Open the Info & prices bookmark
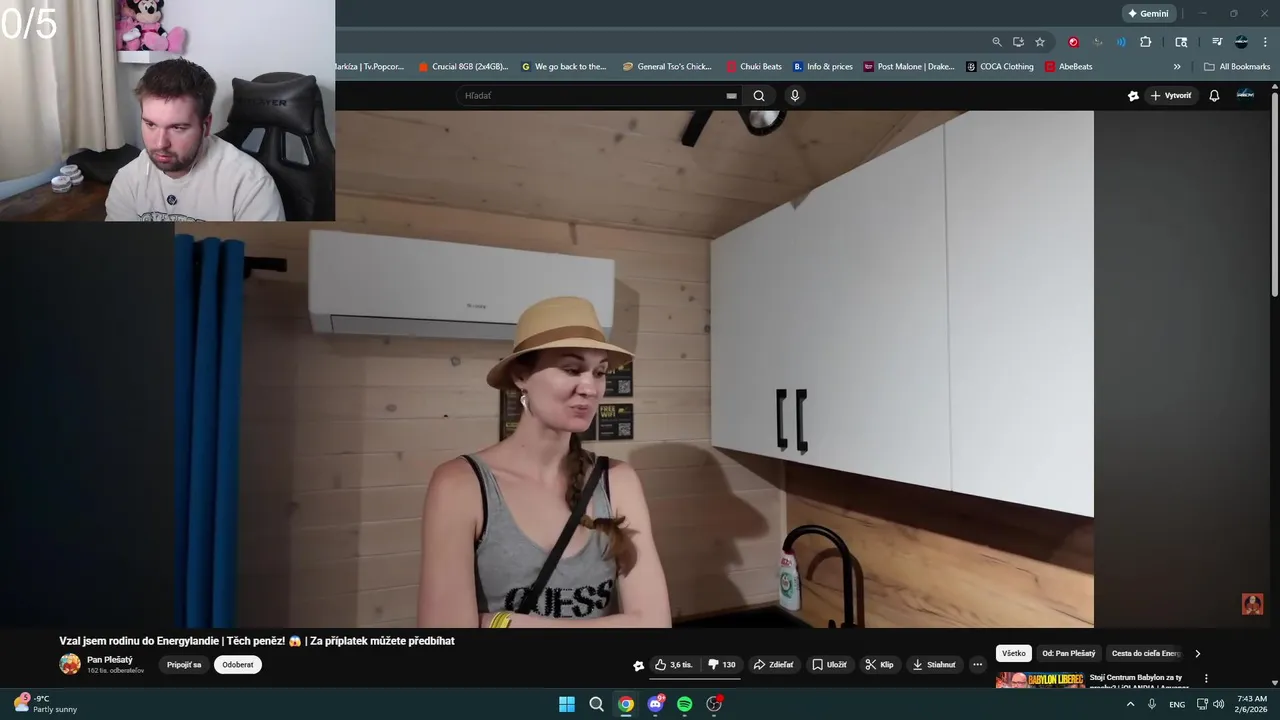The image size is (1280, 720). coord(823,67)
